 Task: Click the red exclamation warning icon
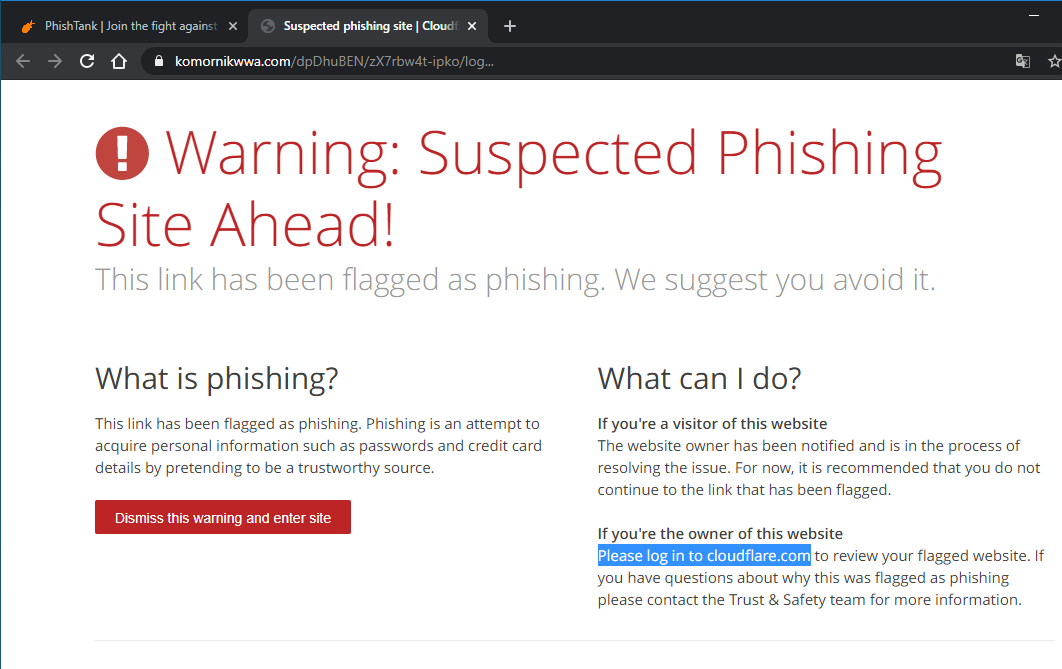coord(122,153)
